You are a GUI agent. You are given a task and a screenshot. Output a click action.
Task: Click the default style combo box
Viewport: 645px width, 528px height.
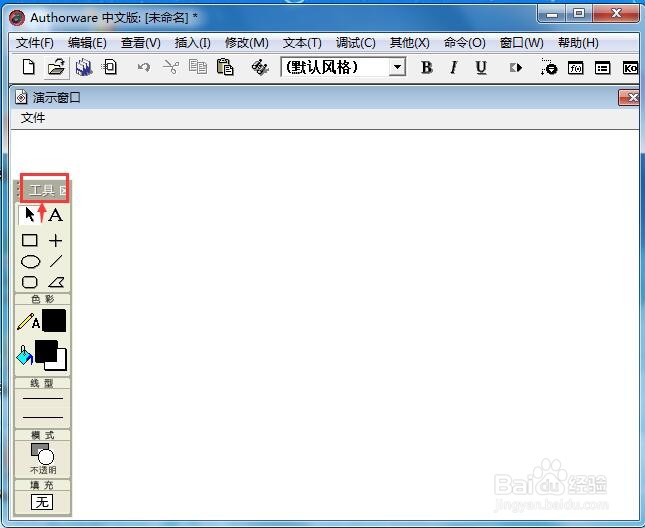[x=343, y=67]
